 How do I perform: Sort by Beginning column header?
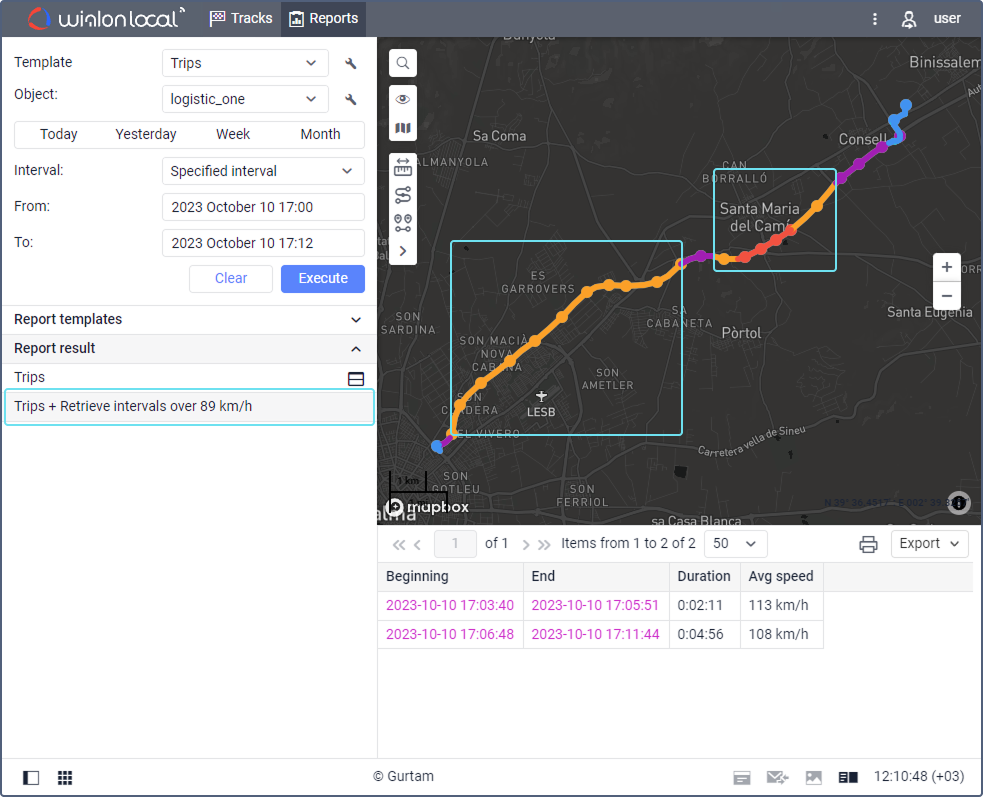[x=451, y=576]
